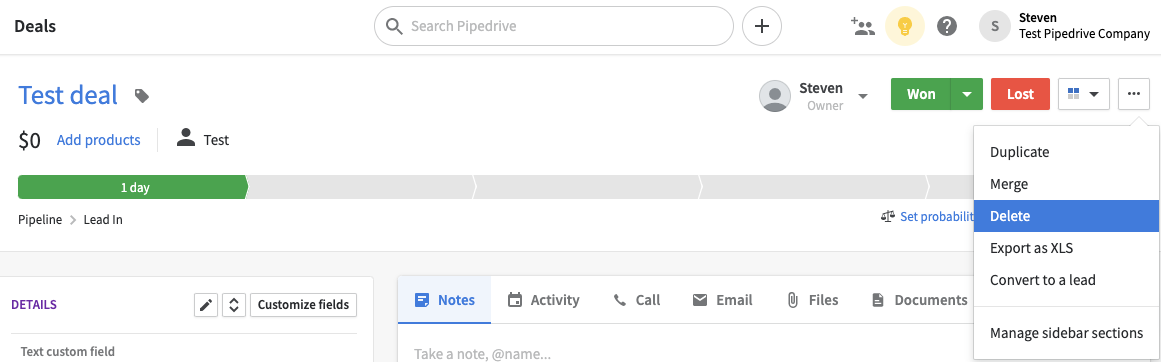Click the invite users icon

pyautogui.click(x=863, y=27)
